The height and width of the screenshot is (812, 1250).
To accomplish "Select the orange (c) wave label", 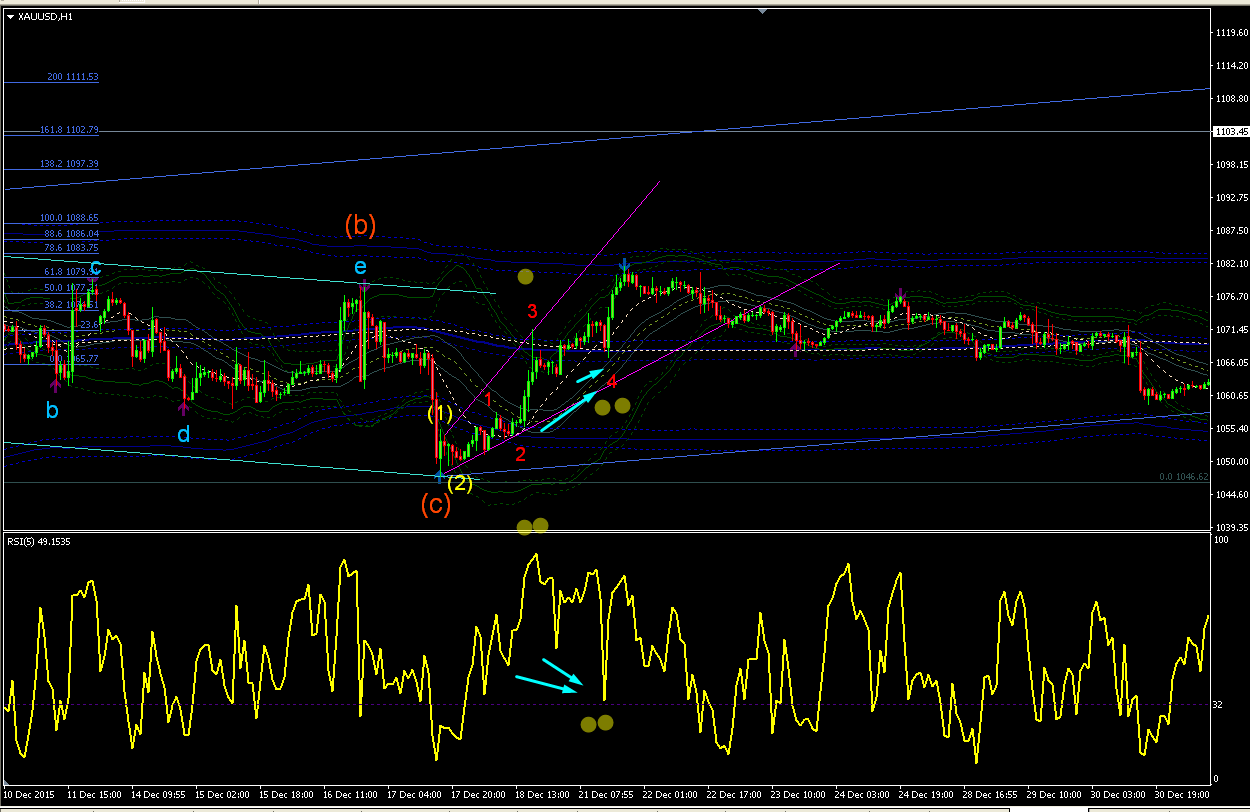I will coord(435,505).
